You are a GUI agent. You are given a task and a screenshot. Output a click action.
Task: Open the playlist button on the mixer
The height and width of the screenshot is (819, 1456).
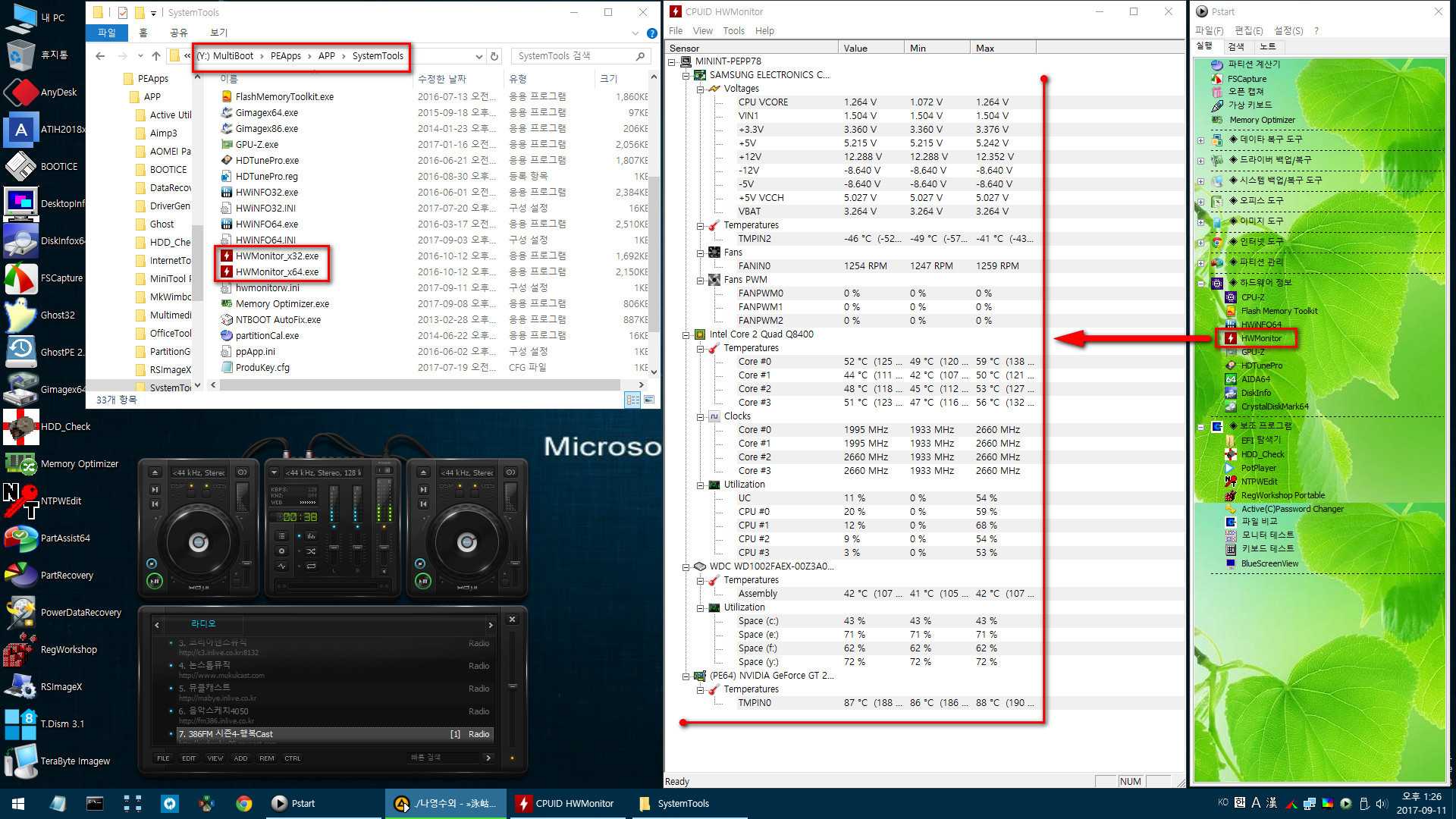click(x=281, y=535)
